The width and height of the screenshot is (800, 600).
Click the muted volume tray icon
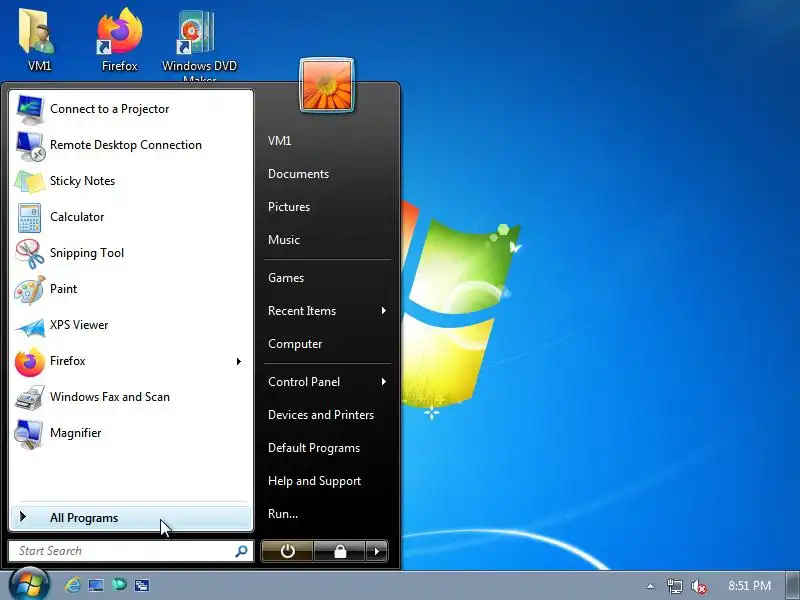pos(698,586)
